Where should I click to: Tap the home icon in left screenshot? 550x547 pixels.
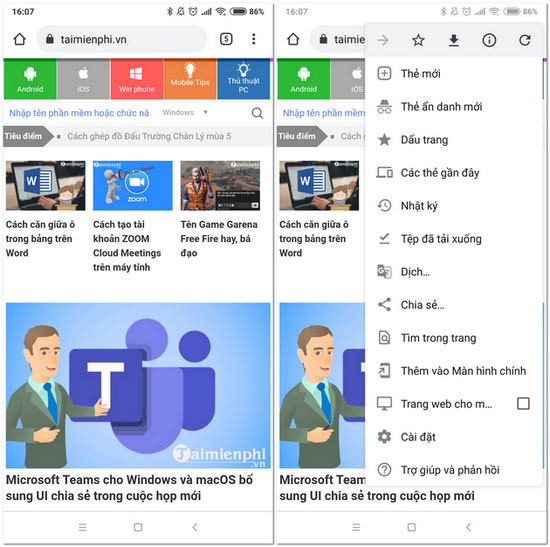[x=20, y=39]
